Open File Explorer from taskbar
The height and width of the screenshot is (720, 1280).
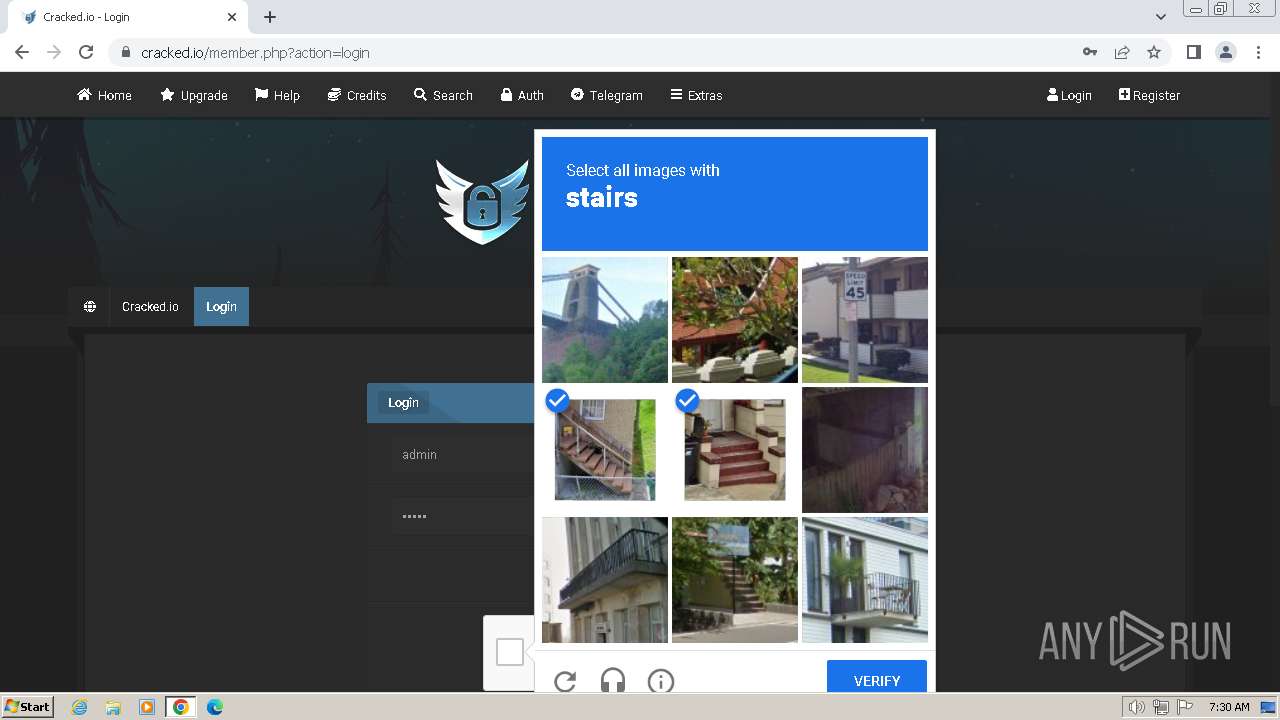point(113,707)
